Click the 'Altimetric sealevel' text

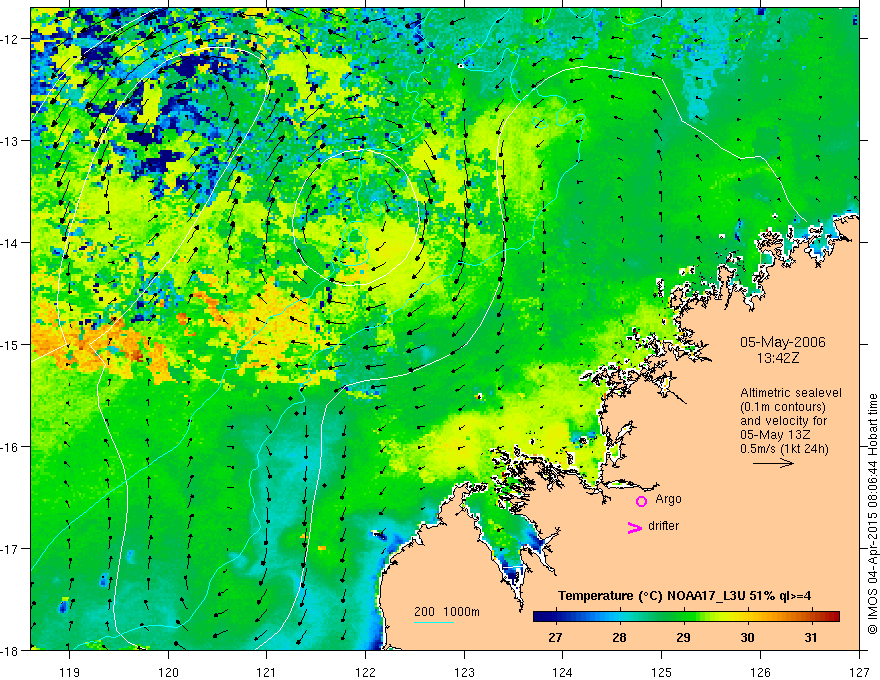pos(791,393)
